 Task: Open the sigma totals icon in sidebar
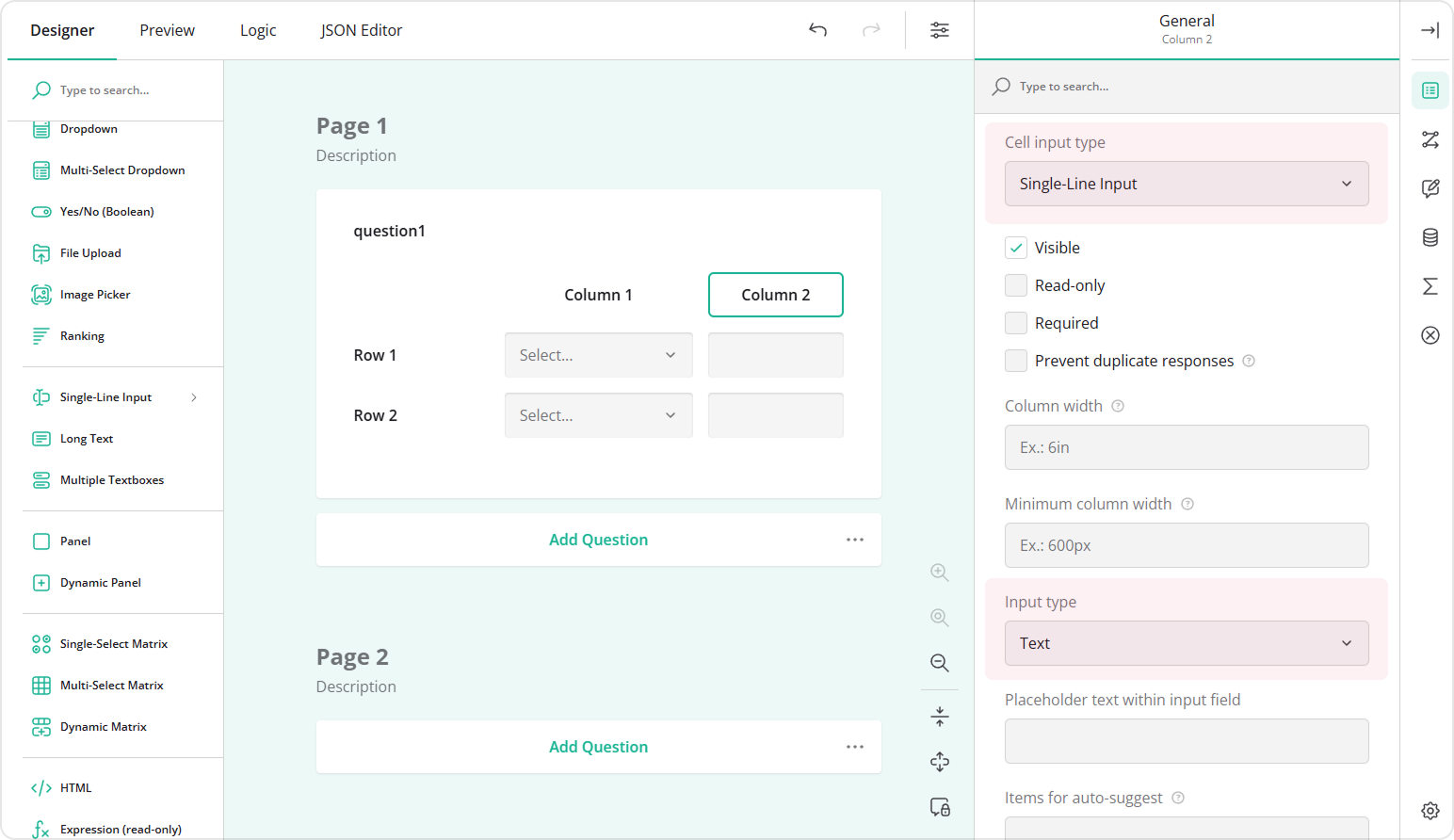point(1430,286)
